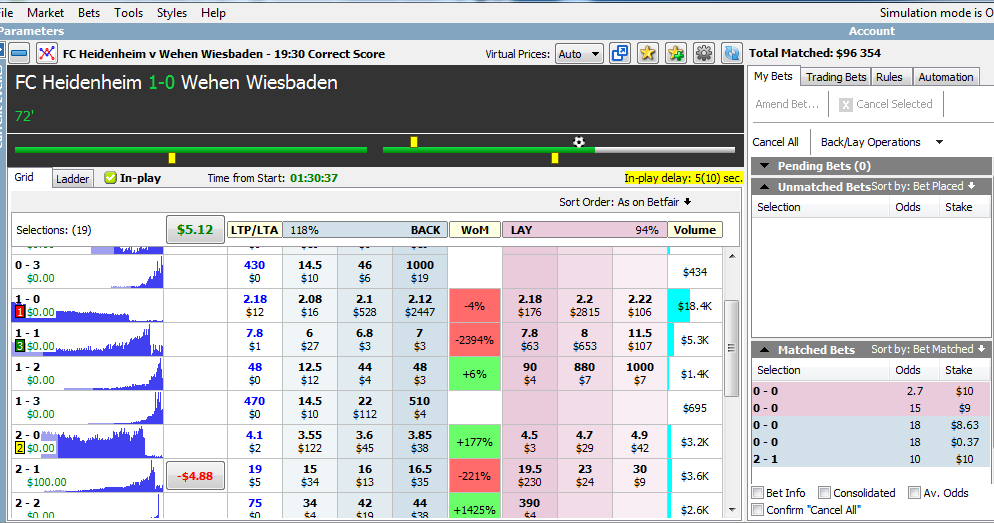Click the Cancel All button
The height and width of the screenshot is (523, 994).
pos(775,142)
